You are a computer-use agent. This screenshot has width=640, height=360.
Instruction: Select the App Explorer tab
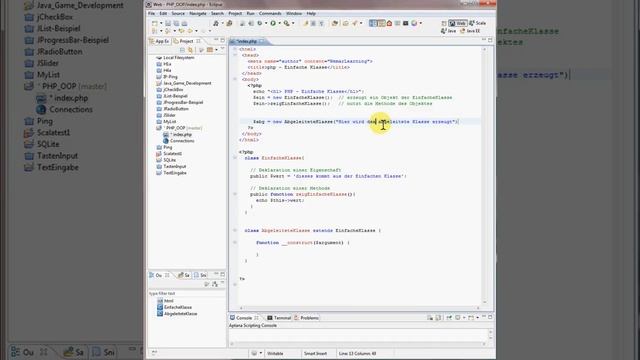click(x=159, y=41)
